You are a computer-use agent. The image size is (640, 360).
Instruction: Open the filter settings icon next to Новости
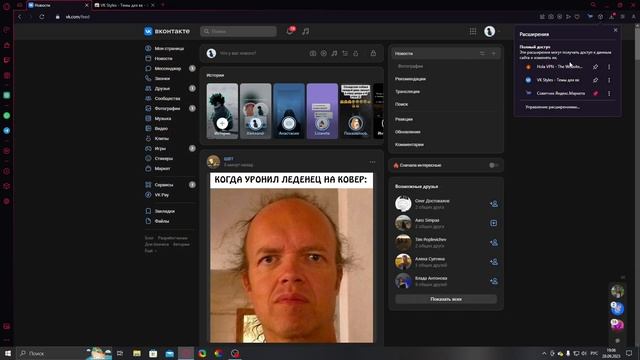tap(482, 53)
